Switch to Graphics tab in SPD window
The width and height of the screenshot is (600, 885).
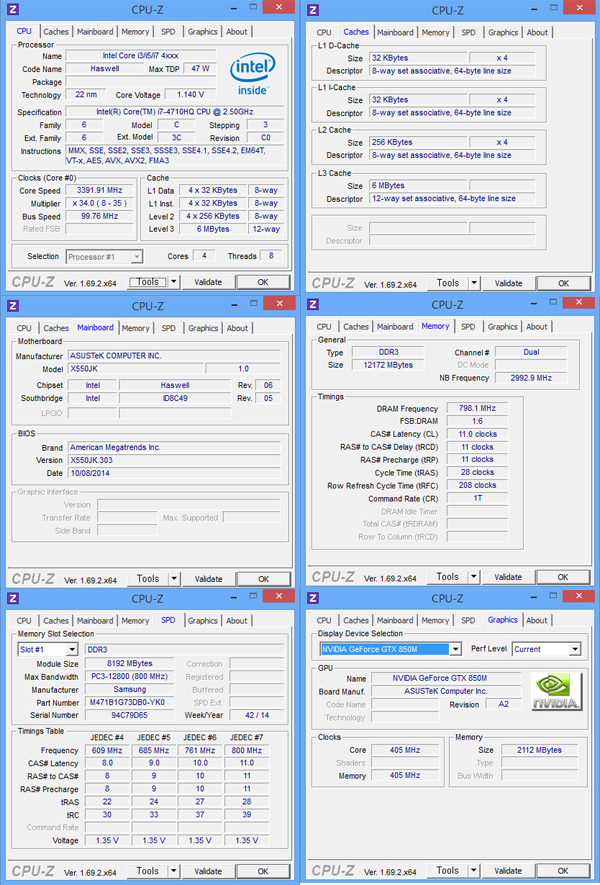203,620
